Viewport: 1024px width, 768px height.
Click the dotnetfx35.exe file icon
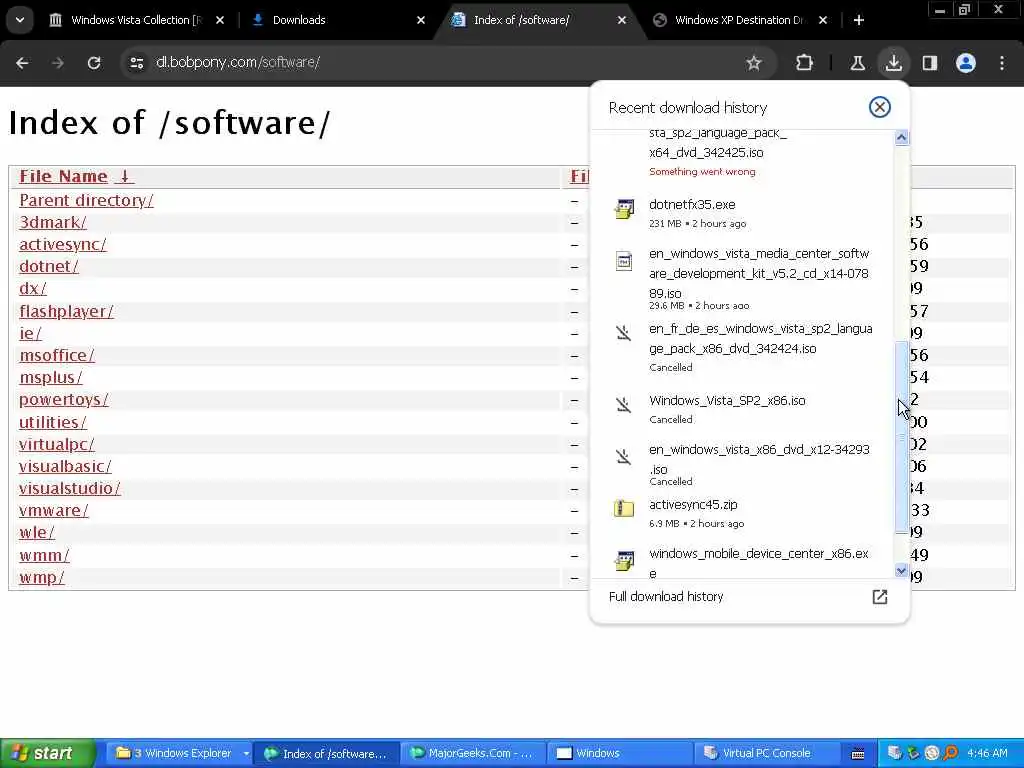tap(624, 209)
